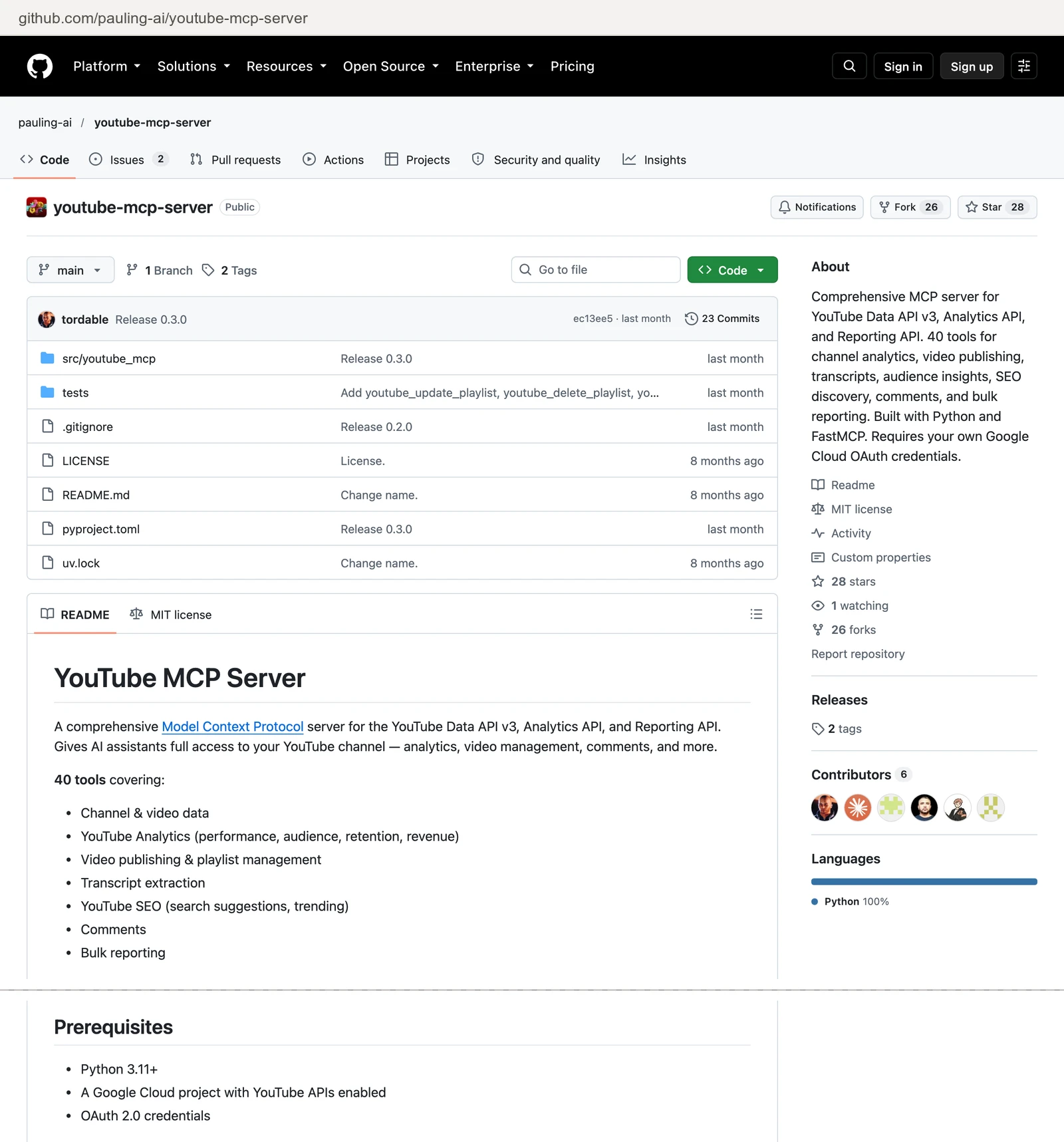Viewport: 1064px width, 1142px height.
Task: Click the Pricing link in header
Action: pos(573,67)
